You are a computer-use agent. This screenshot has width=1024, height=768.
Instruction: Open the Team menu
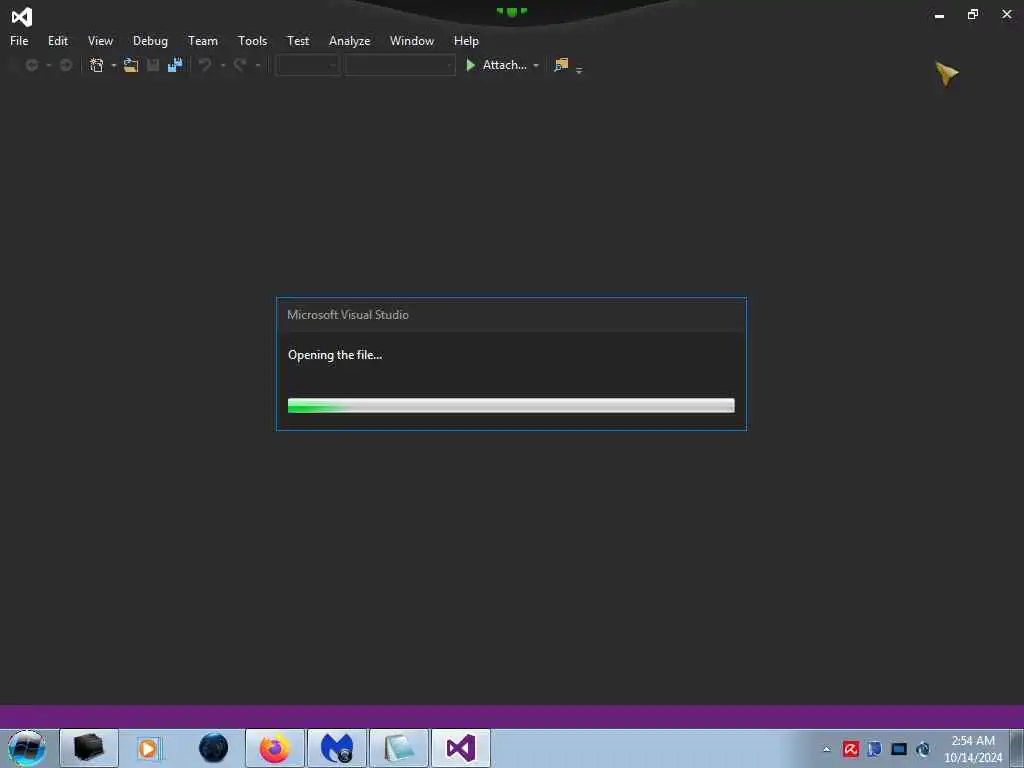coord(202,40)
